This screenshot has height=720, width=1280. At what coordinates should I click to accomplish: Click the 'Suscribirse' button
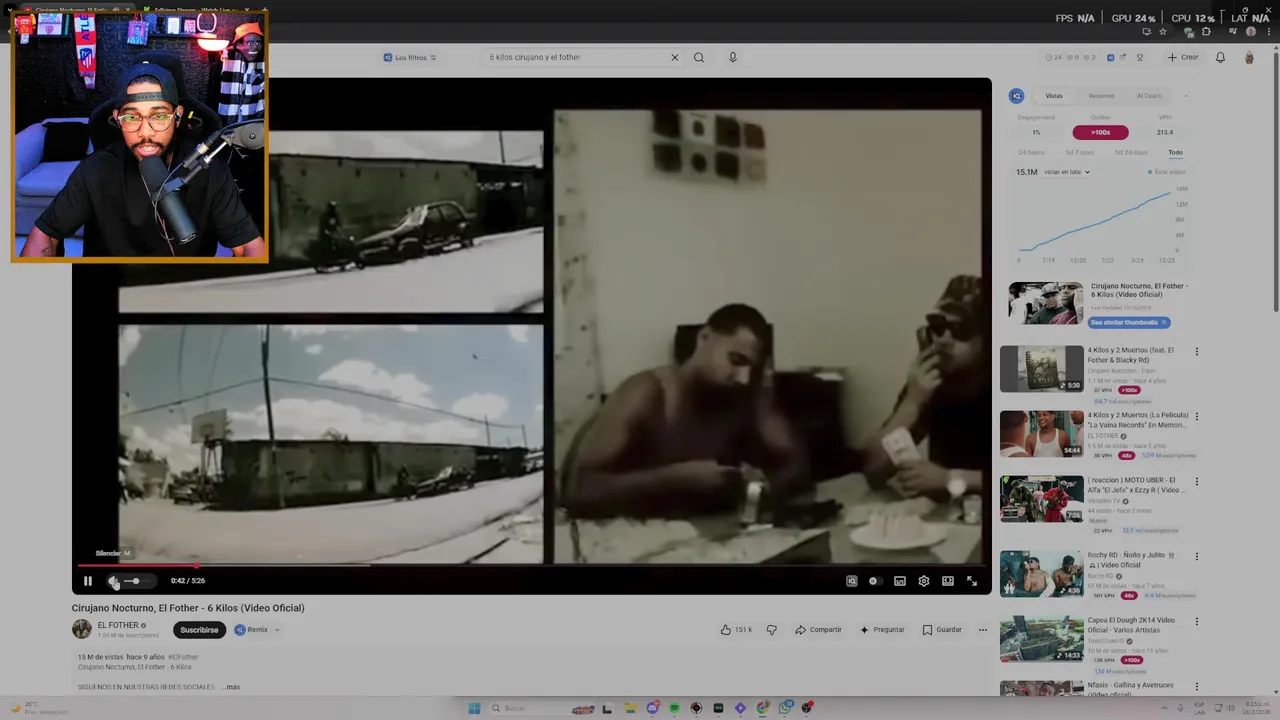point(199,630)
